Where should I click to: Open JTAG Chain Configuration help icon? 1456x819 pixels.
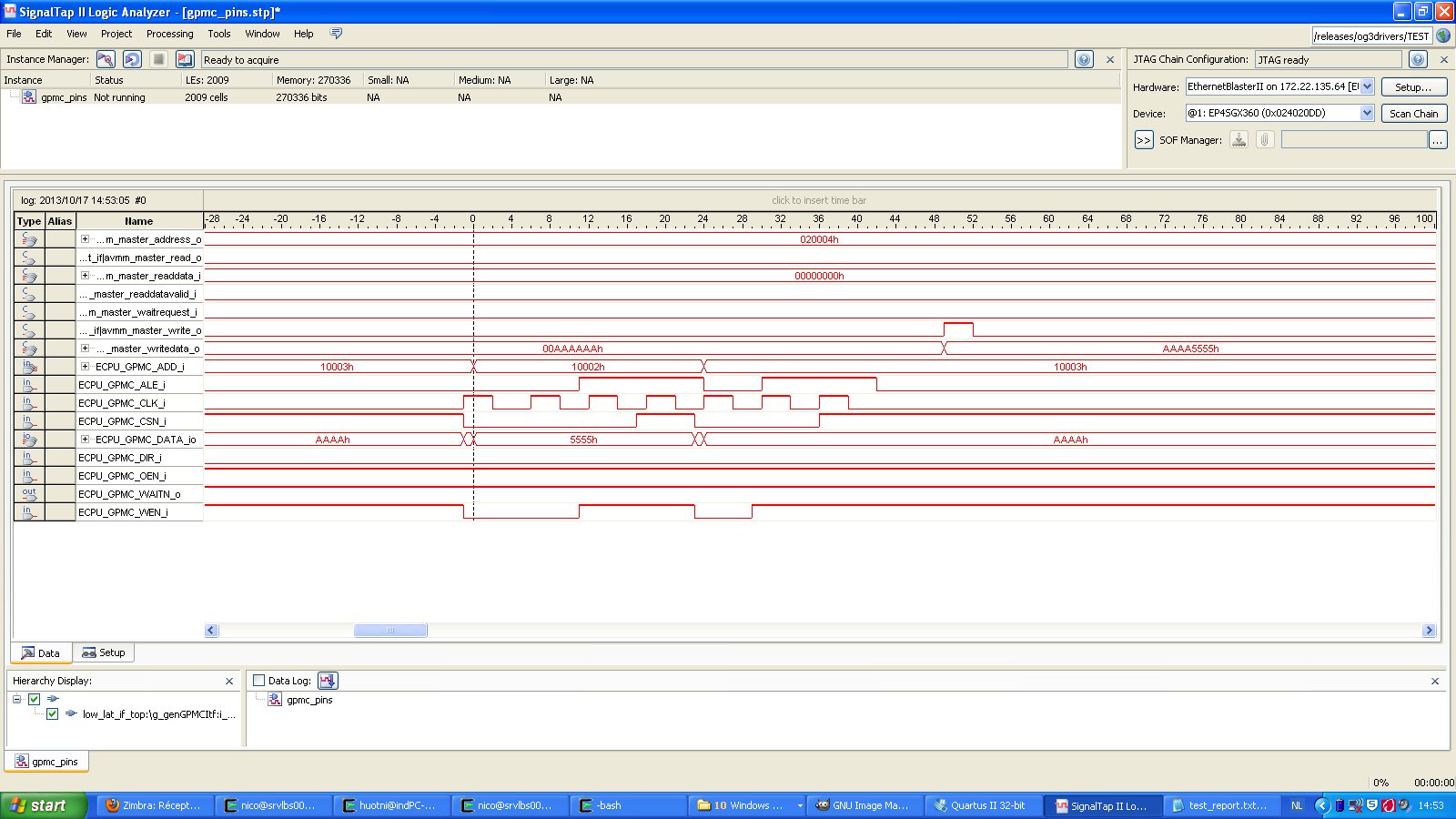click(1418, 59)
